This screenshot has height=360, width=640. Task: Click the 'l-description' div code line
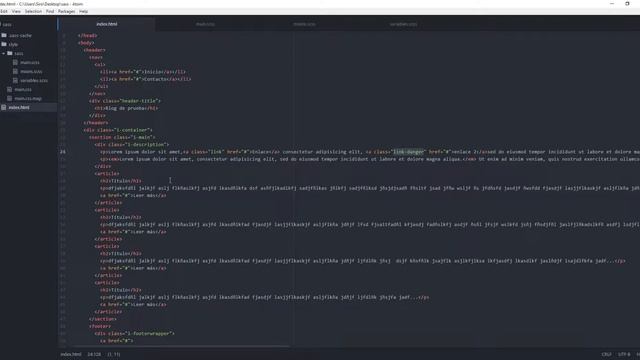132,144
